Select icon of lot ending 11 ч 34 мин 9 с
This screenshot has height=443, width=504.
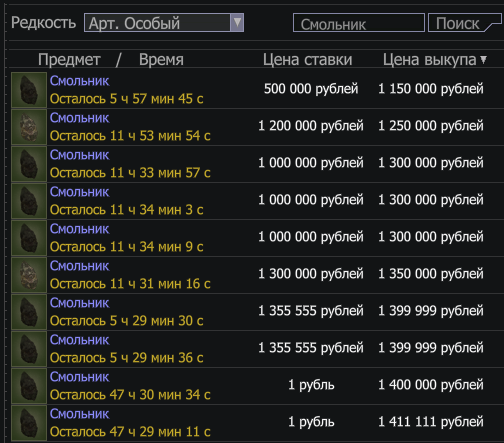[x=29, y=238]
